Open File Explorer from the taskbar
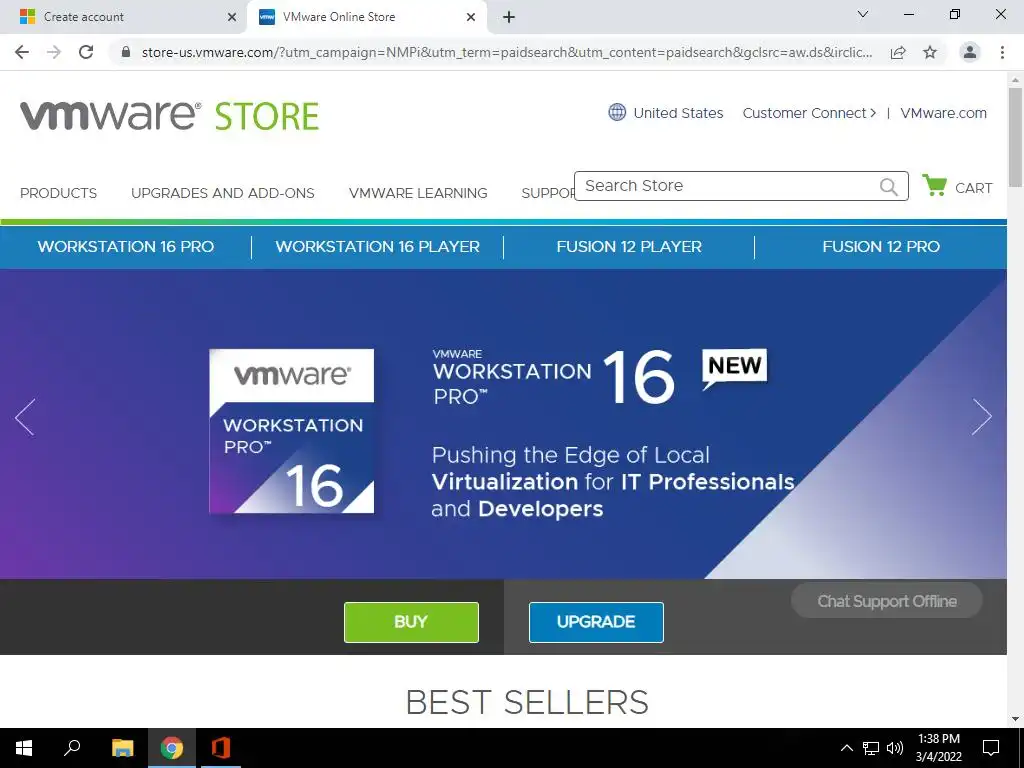This screenshot has width=1024, height=768. [122, 748]
